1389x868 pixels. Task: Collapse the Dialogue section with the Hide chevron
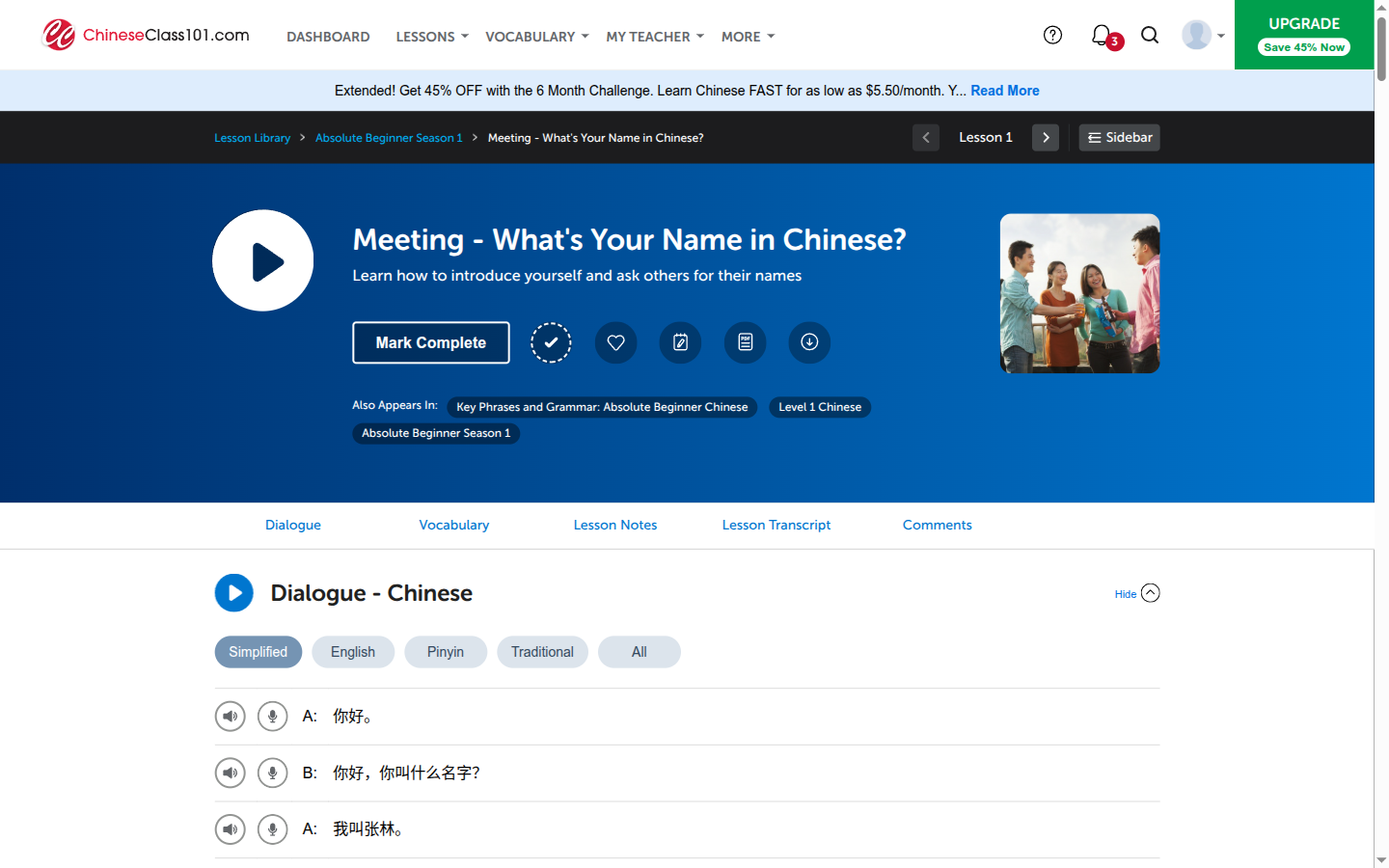coord(1150,593)
